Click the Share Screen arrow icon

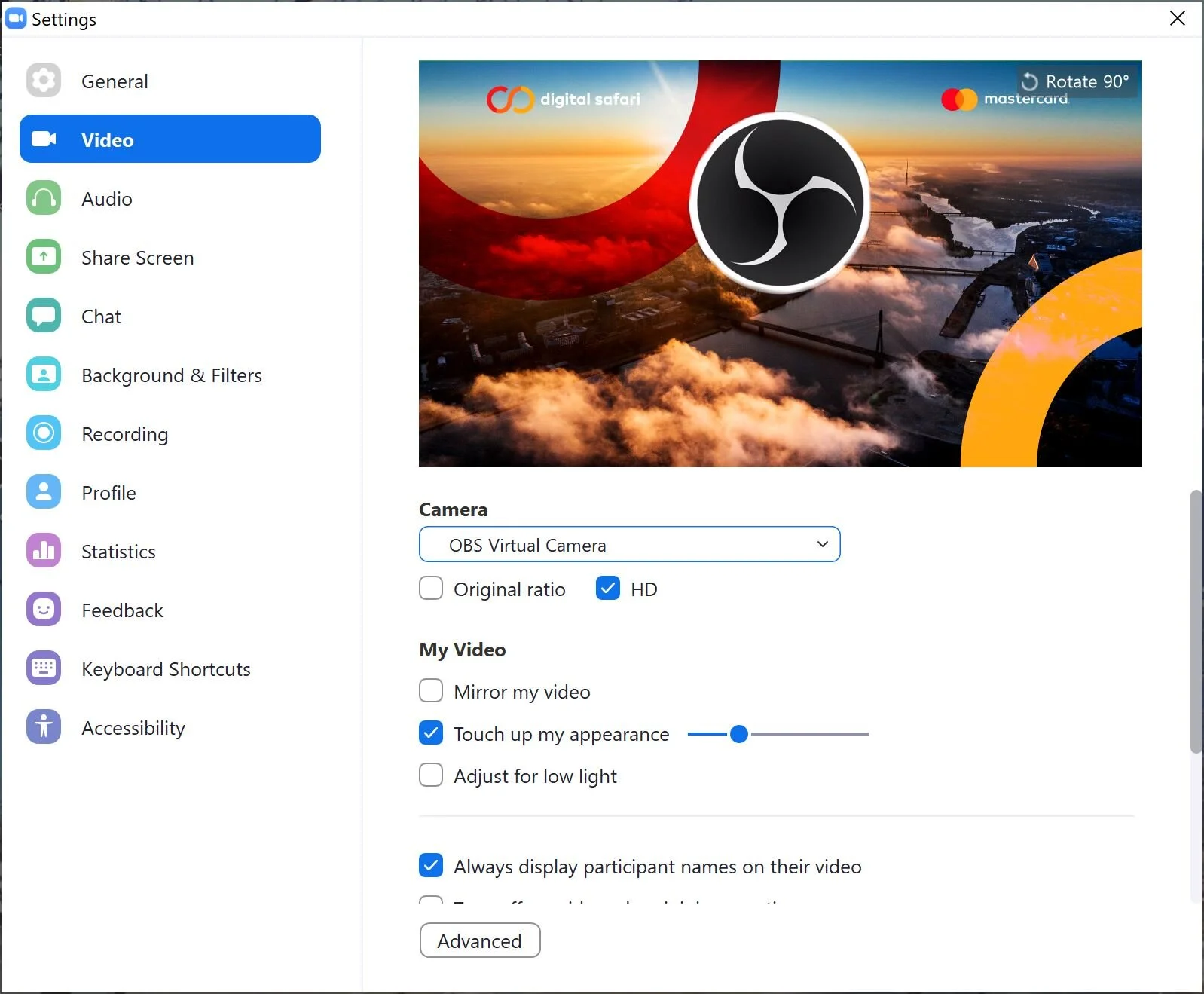44,257
